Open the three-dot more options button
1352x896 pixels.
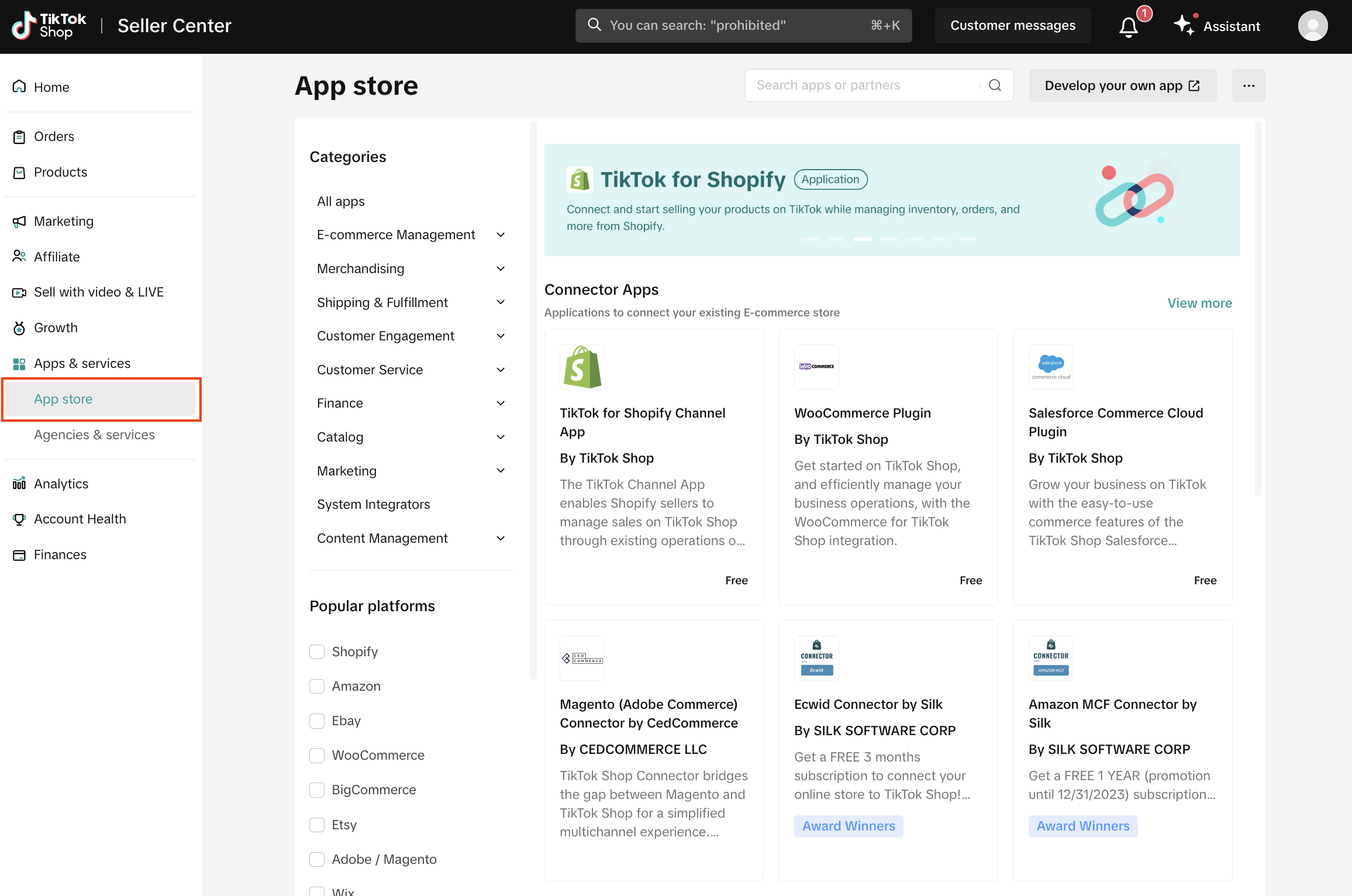[x=1248, y=85]
